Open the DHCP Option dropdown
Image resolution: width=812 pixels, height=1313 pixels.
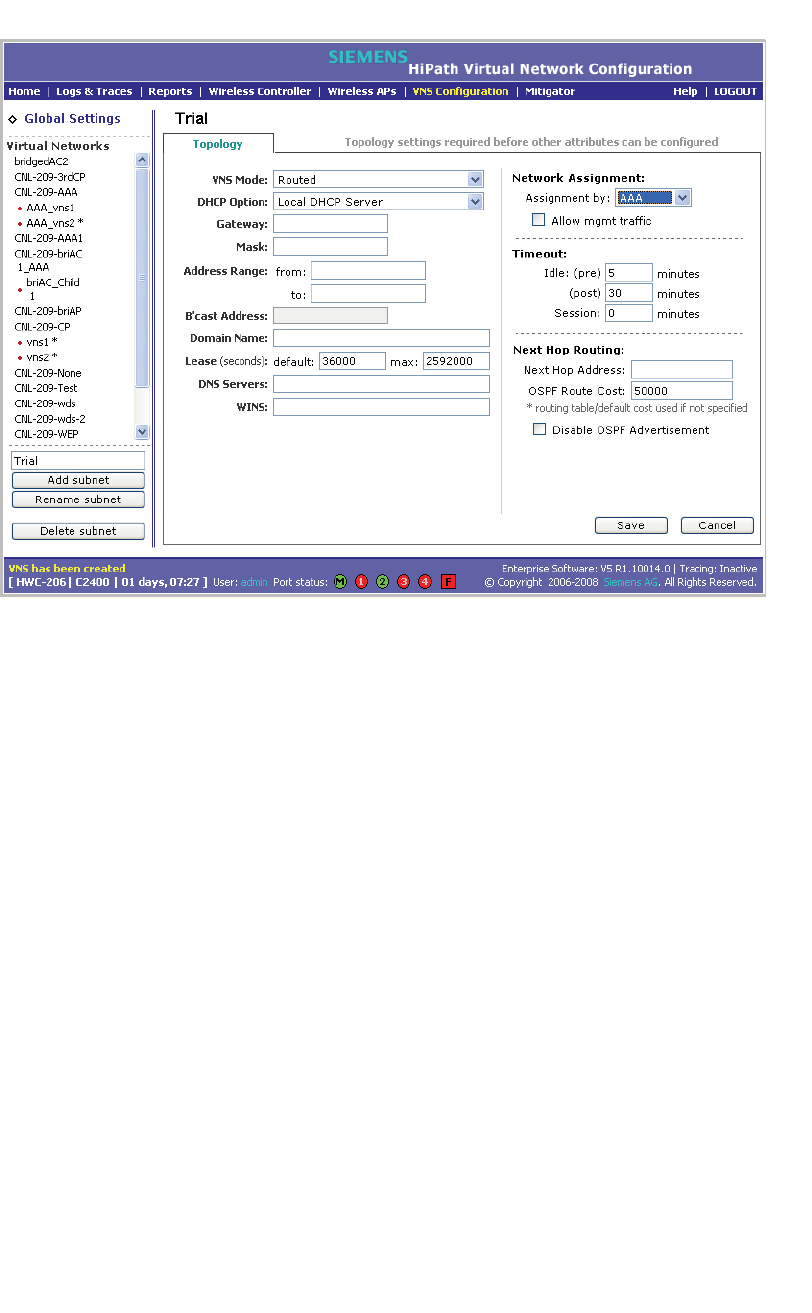(x=378, y=202)
